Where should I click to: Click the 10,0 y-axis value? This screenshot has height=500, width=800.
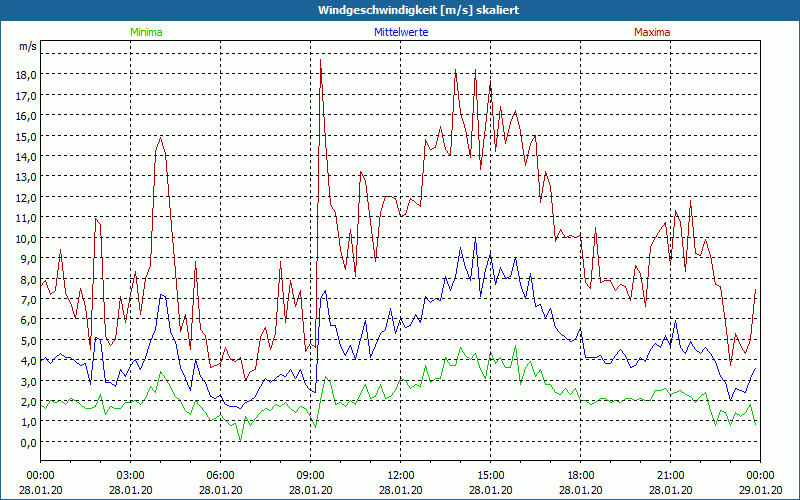26,238
